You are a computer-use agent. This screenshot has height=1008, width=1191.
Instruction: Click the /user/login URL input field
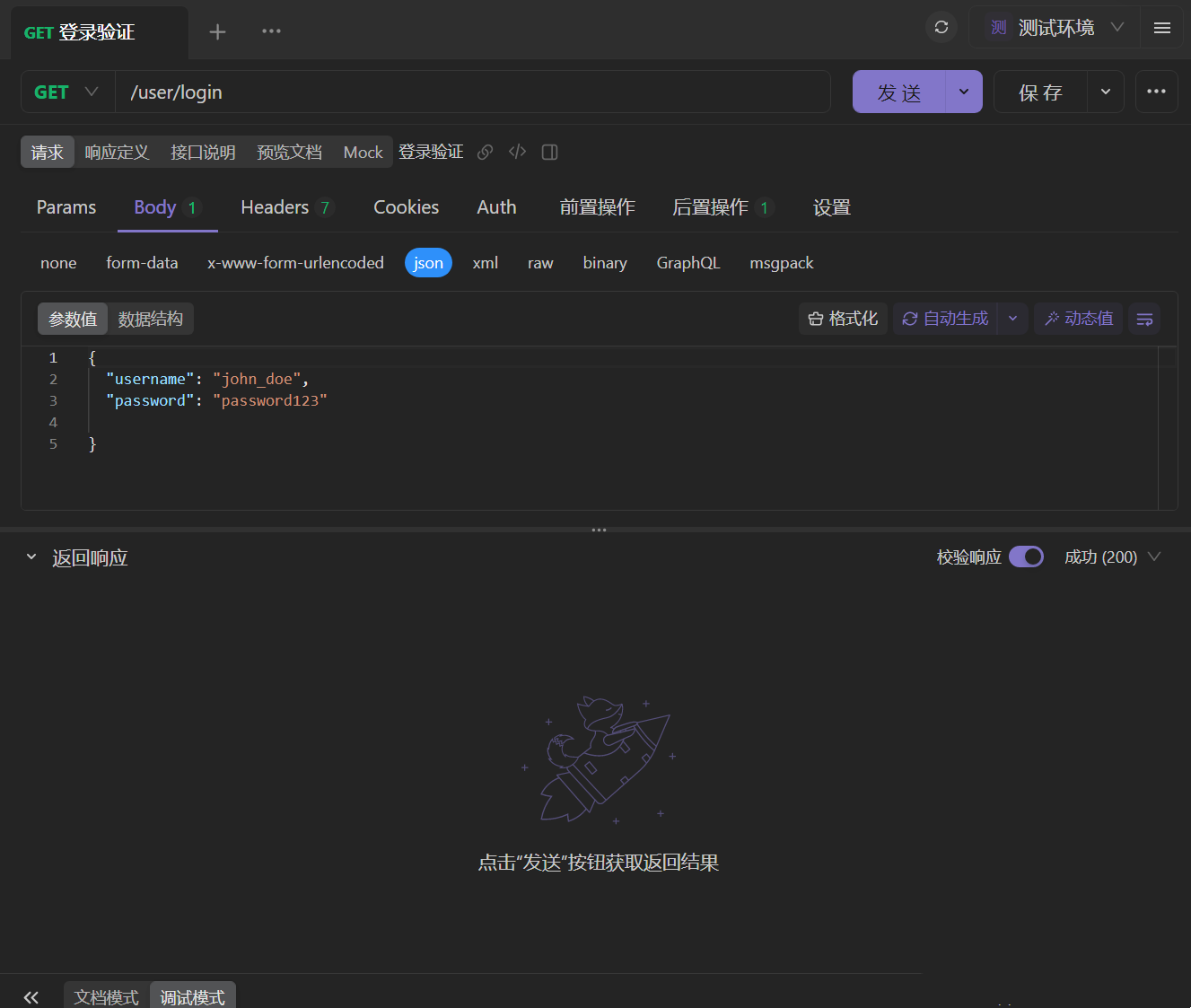(x=473, y=92)
